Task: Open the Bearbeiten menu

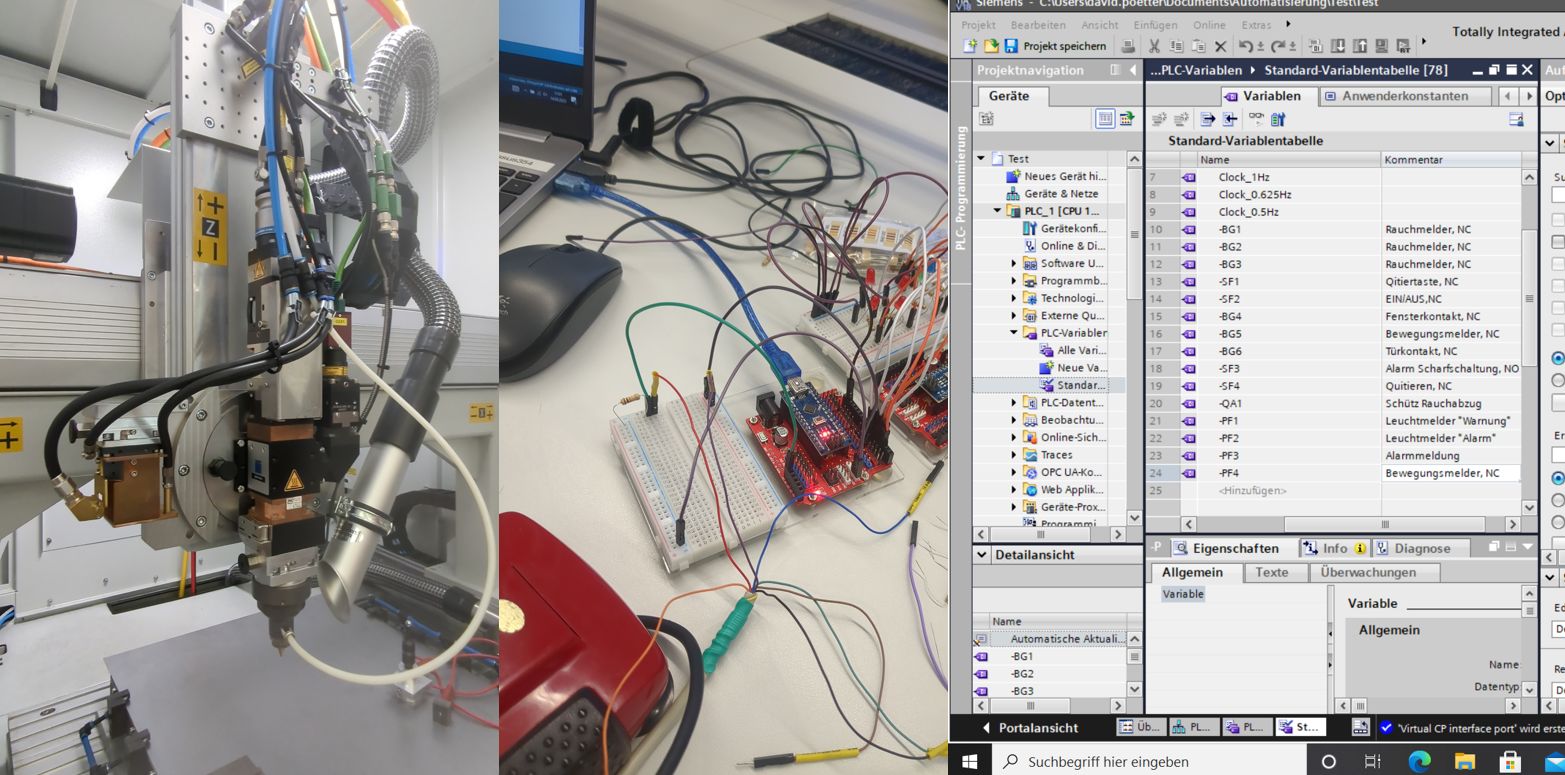Action: 1038,25
